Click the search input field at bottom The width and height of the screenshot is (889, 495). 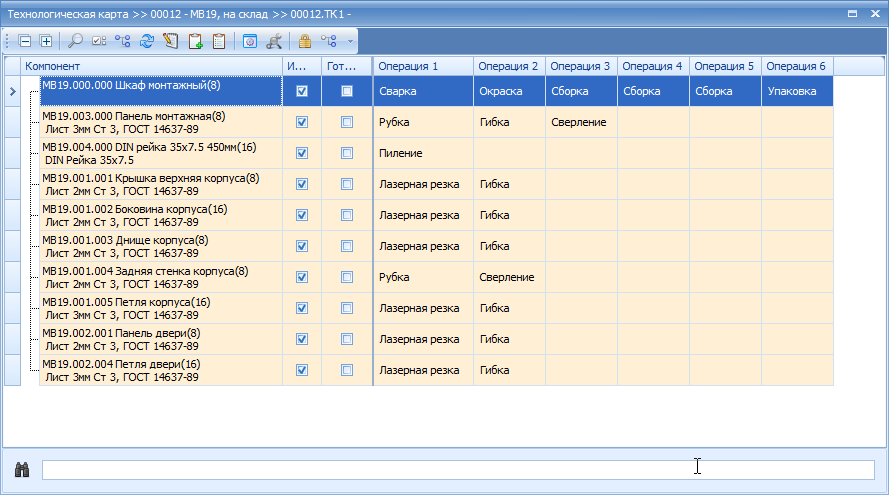click(458, 469)
